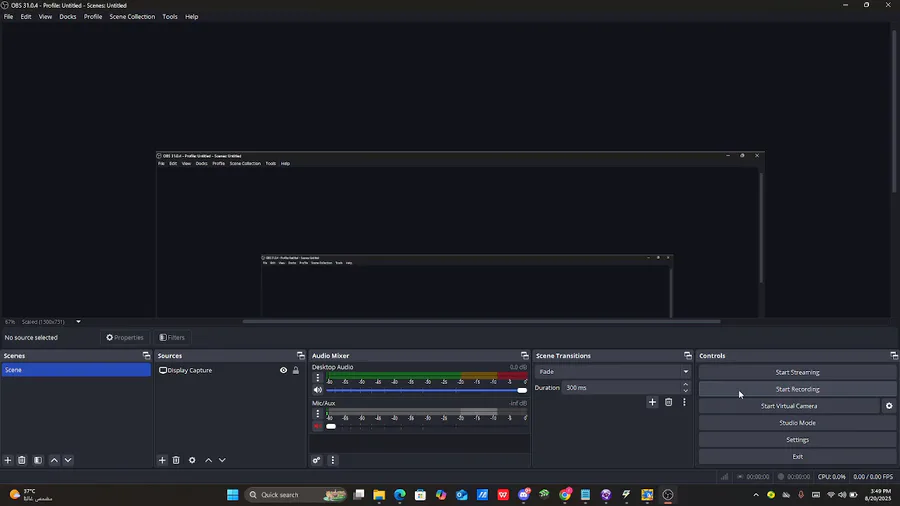Move the source up in Sources panel
This screenshot has height=506, width=900.
click(x=208, y=460)
